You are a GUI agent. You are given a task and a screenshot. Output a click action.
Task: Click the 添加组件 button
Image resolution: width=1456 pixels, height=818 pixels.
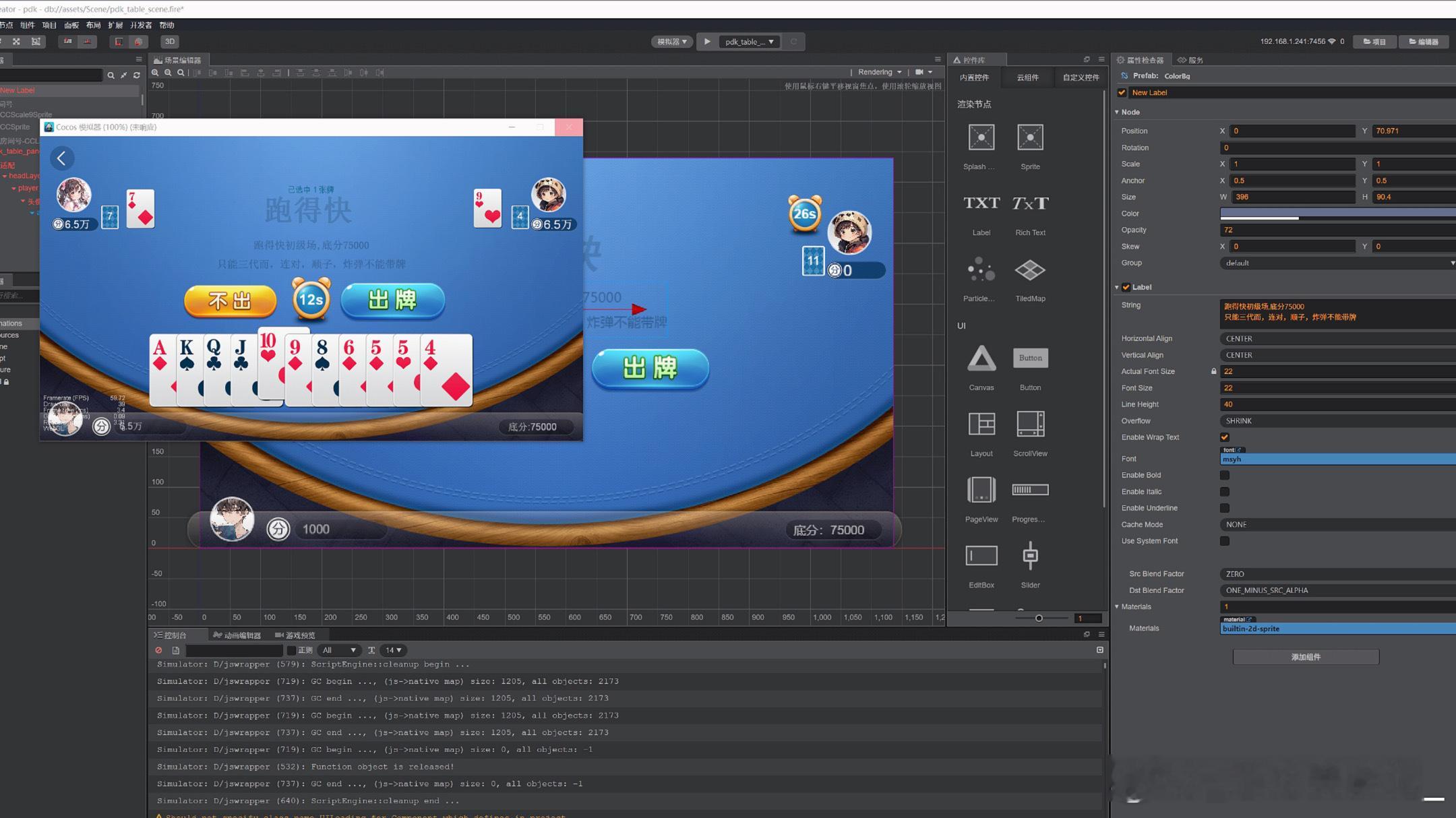pyautogui.click(x=1305, y=657)
